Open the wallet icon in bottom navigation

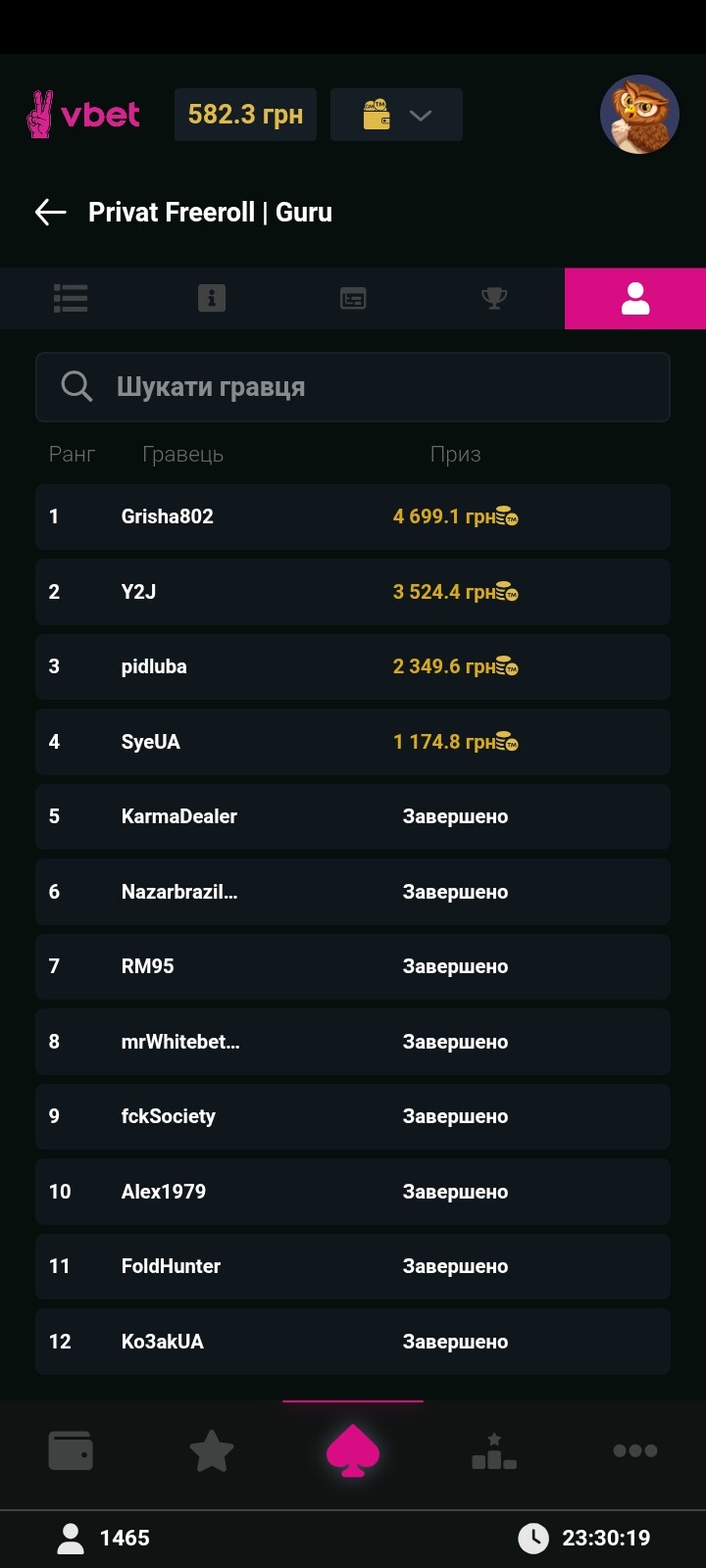(71, 1450)
